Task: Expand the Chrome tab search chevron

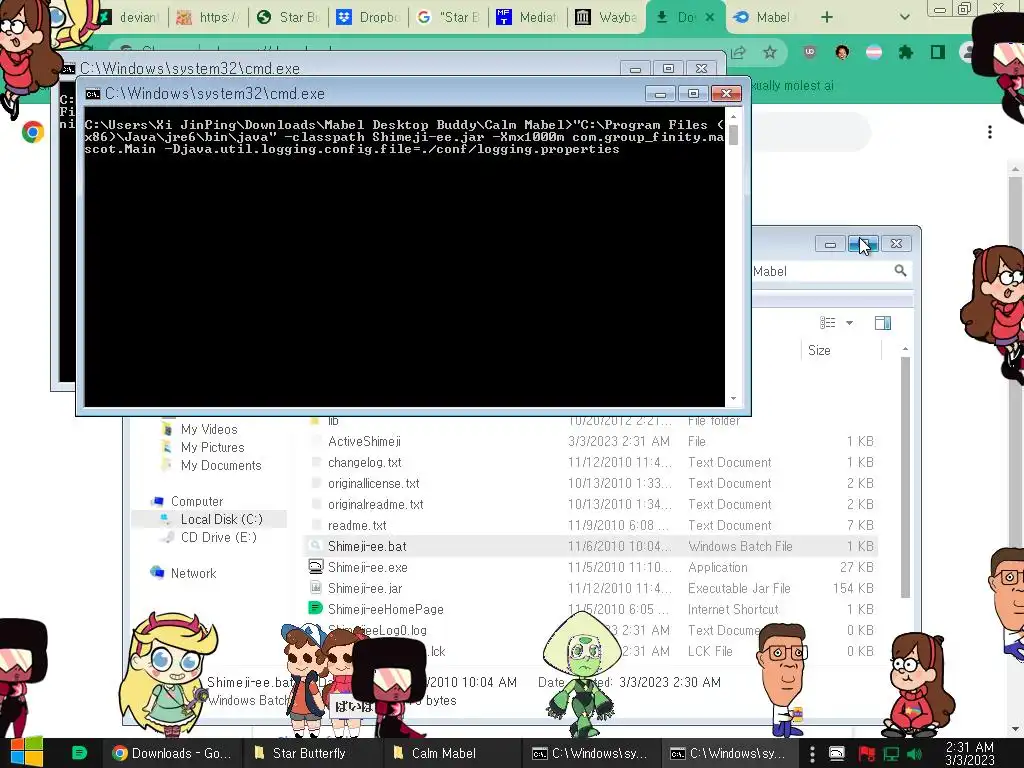Action: coord(904,17)
